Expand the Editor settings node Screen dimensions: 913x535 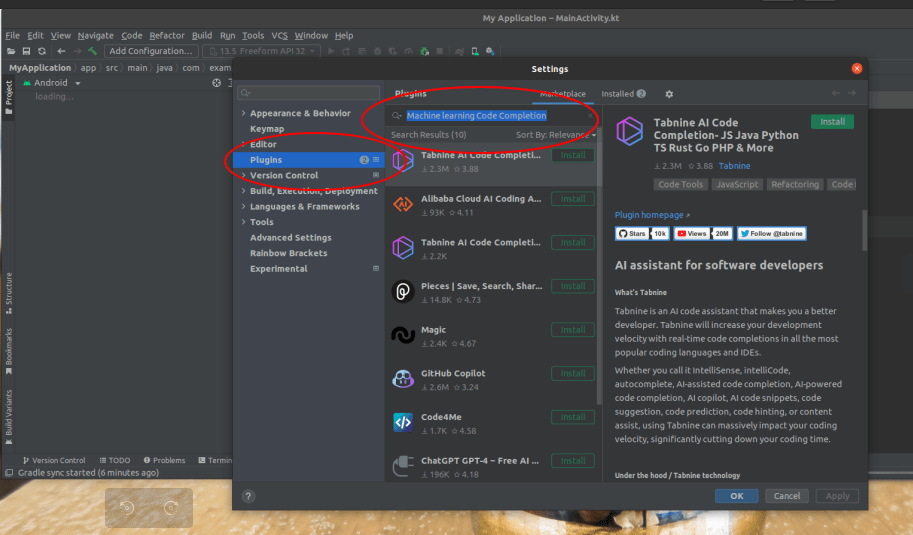click(x=243, y=144)
